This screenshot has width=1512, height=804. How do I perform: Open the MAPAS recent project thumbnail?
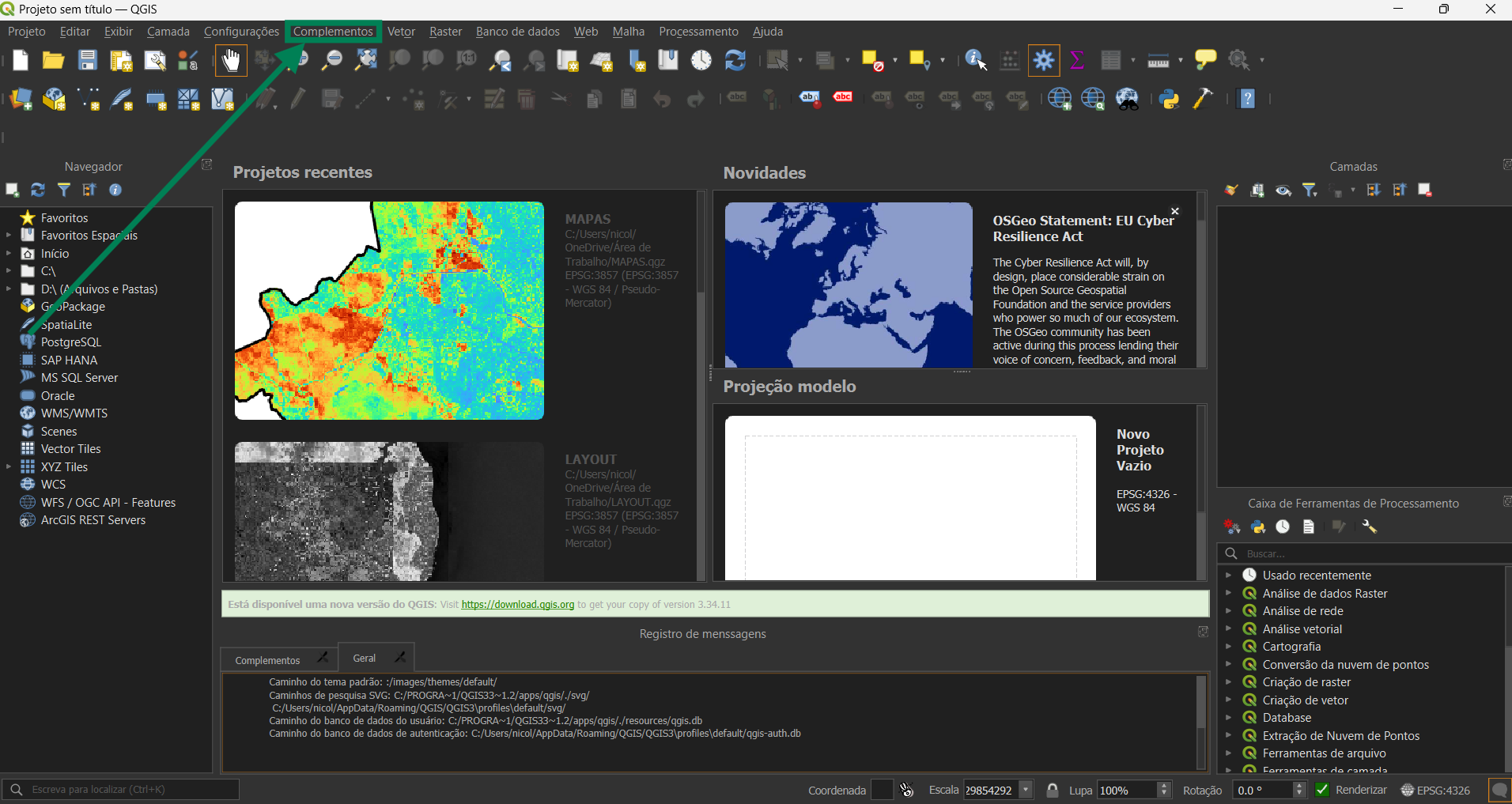(x=389, y=311)
